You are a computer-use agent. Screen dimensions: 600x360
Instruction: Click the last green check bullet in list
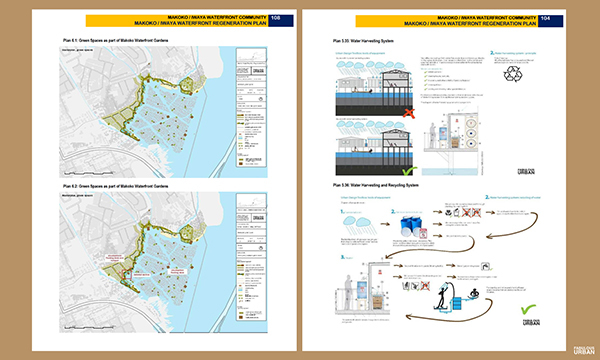tap(426, 89)
